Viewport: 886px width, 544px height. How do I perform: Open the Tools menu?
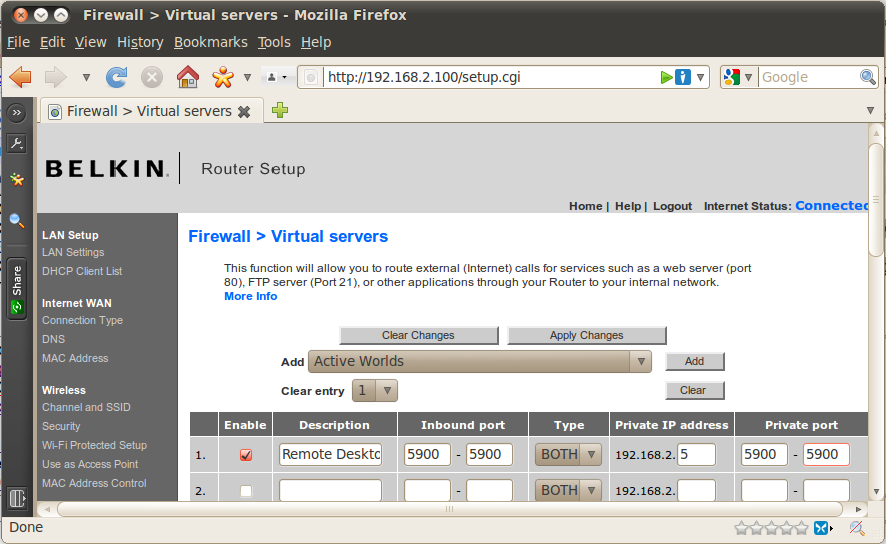coord(274,42)
